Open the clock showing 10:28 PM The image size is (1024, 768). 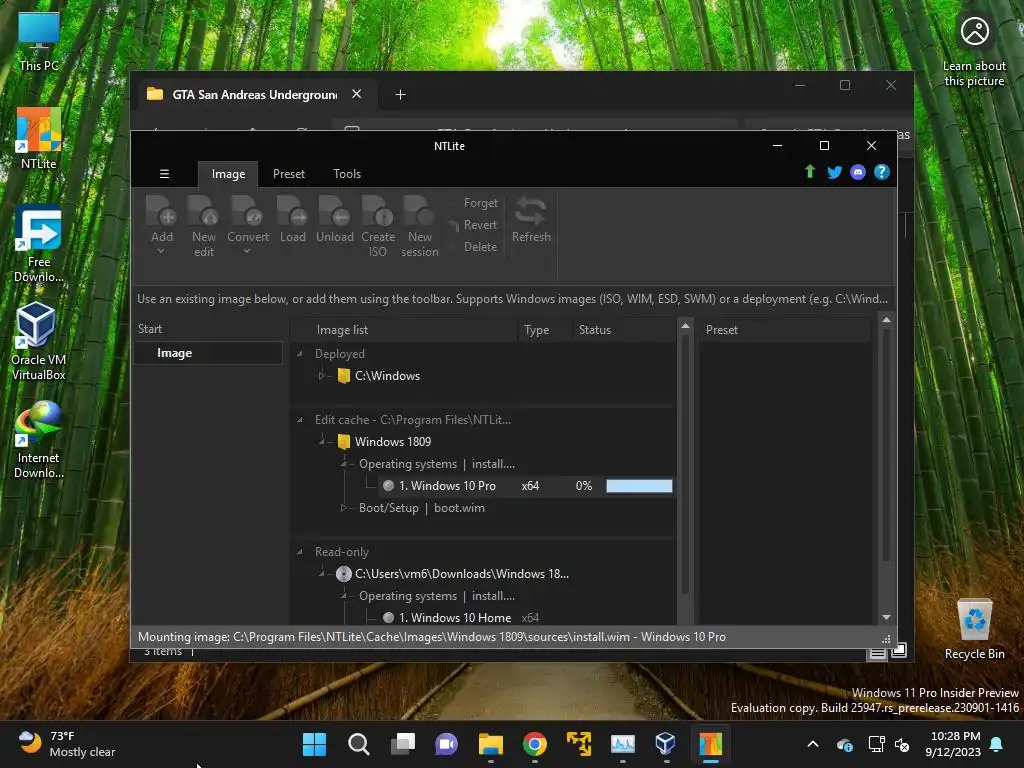(x=952, y=744)
